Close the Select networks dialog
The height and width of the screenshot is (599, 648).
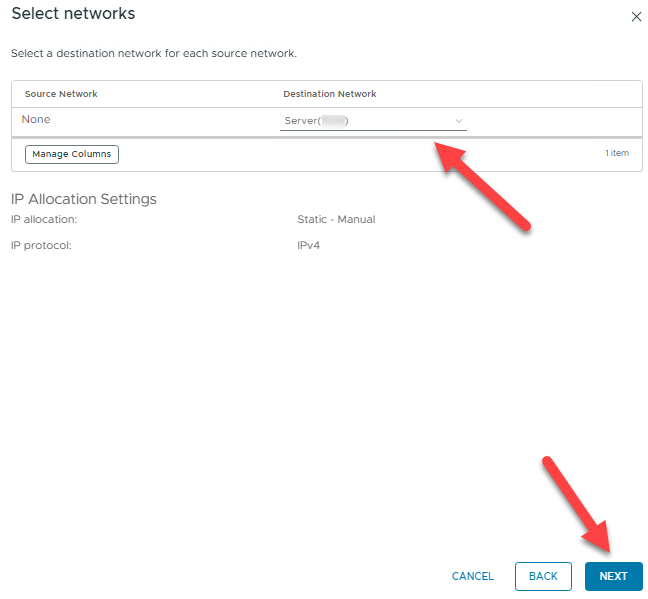tap(636, 17)
